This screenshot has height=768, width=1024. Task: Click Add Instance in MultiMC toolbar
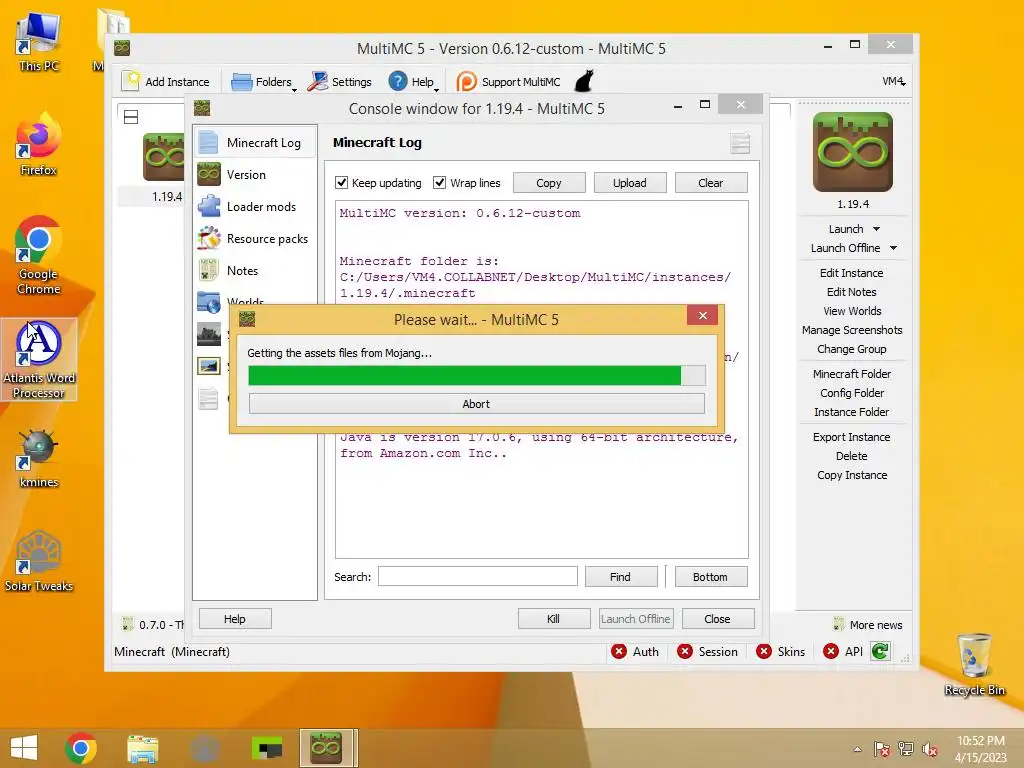coord(166,82)
